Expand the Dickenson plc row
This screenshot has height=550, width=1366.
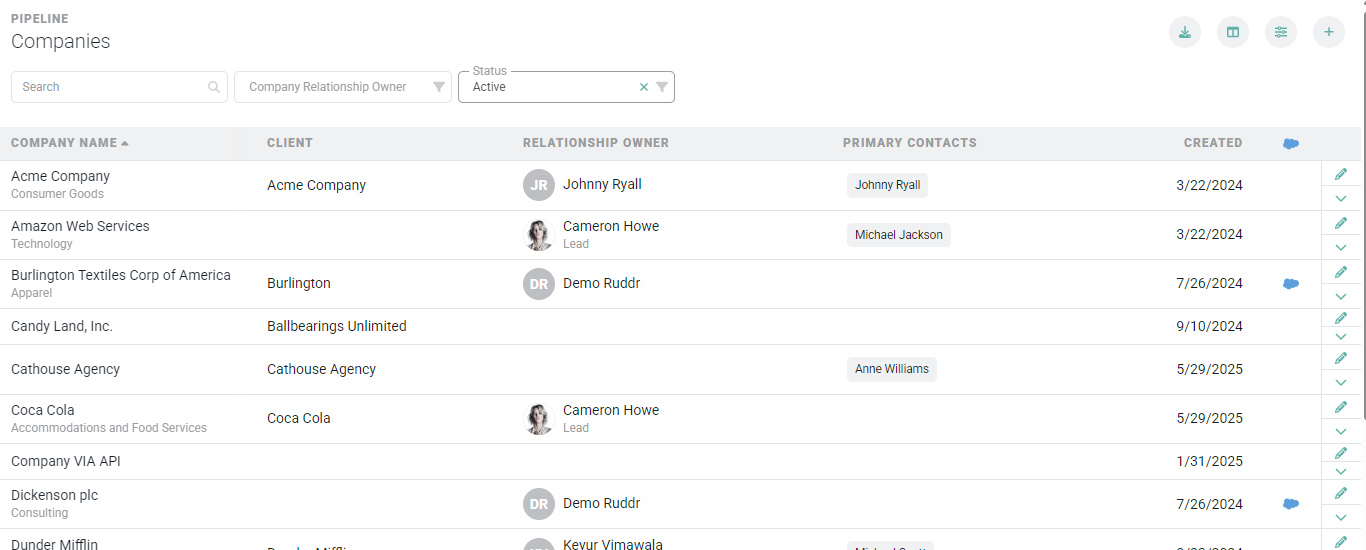(1341, 517)
